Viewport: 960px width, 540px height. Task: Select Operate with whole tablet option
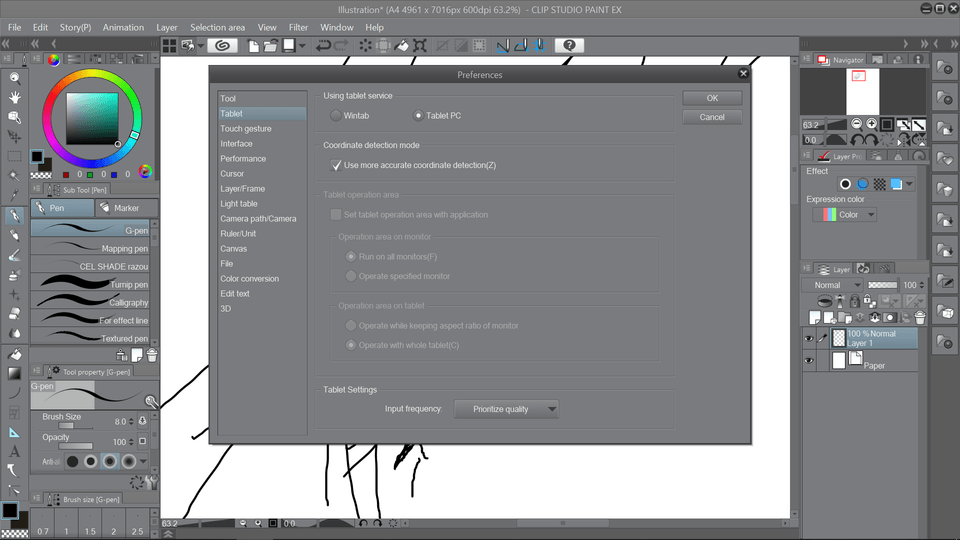tap(351, 345)
